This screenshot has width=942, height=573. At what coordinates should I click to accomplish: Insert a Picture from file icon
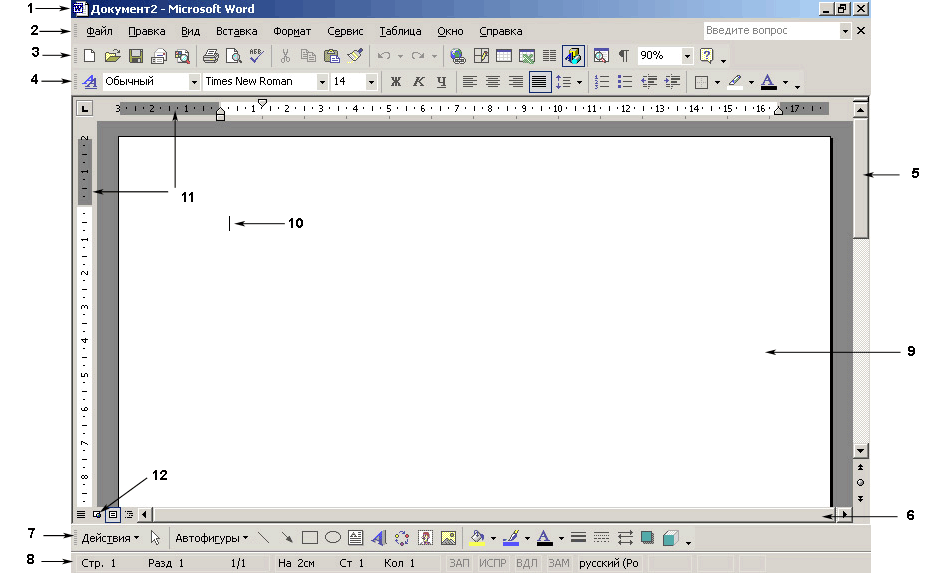[448, 538]
